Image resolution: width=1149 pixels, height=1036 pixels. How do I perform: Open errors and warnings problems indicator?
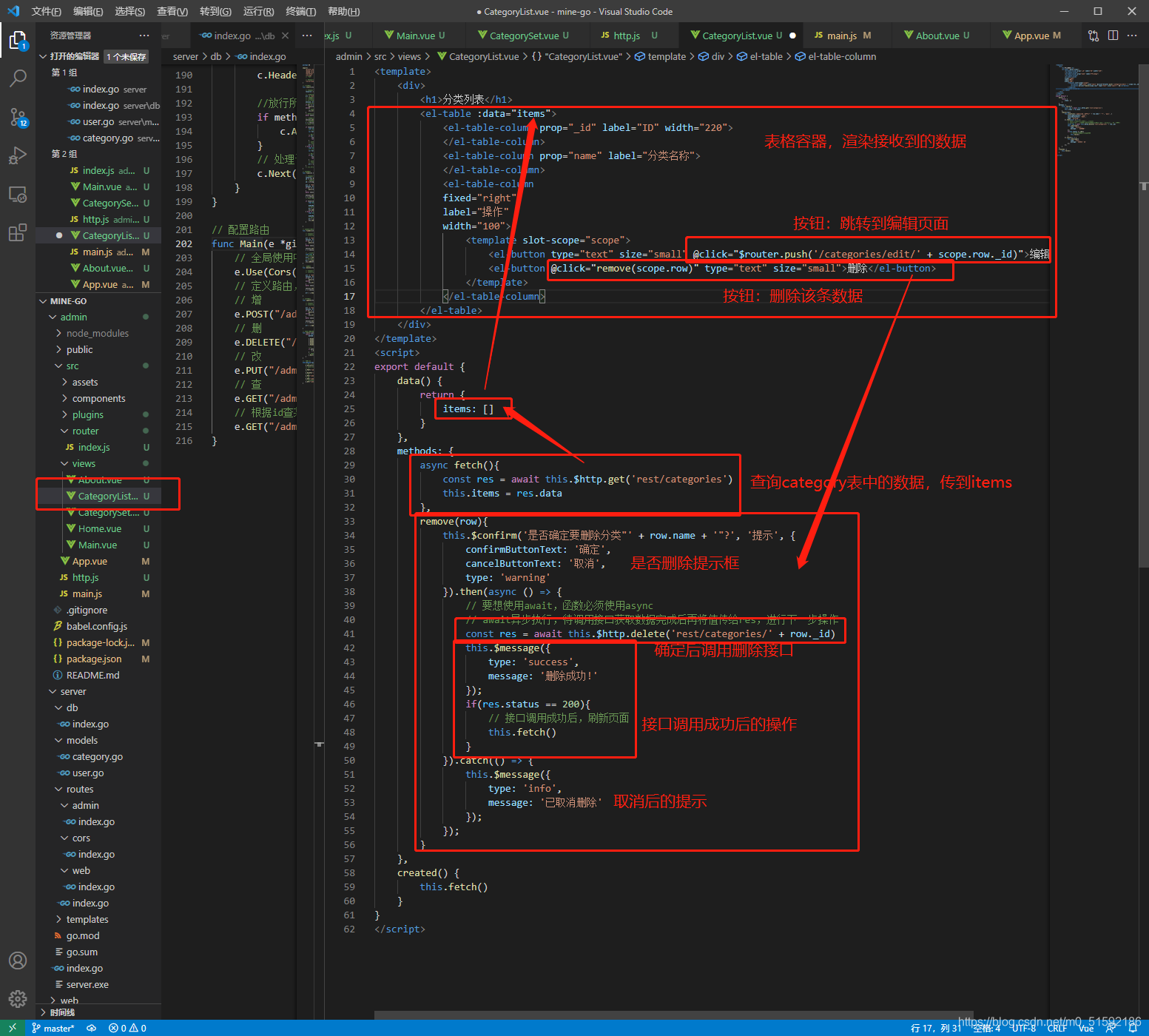click(127, 1028)
